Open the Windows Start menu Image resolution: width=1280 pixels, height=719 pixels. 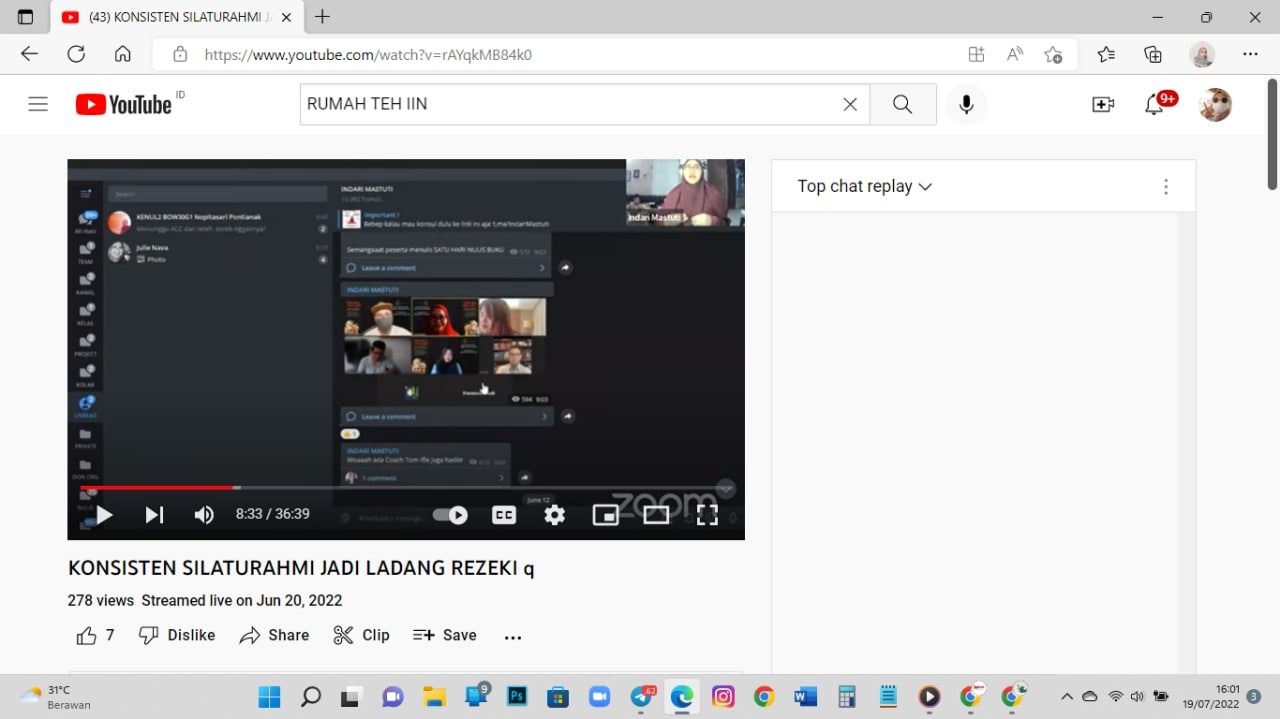click(269, 697)
